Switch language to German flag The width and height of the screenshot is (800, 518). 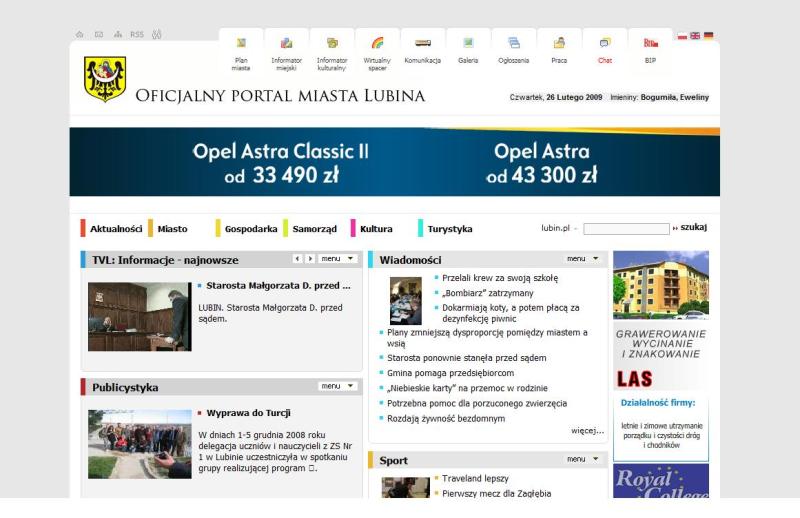[708, 36]
